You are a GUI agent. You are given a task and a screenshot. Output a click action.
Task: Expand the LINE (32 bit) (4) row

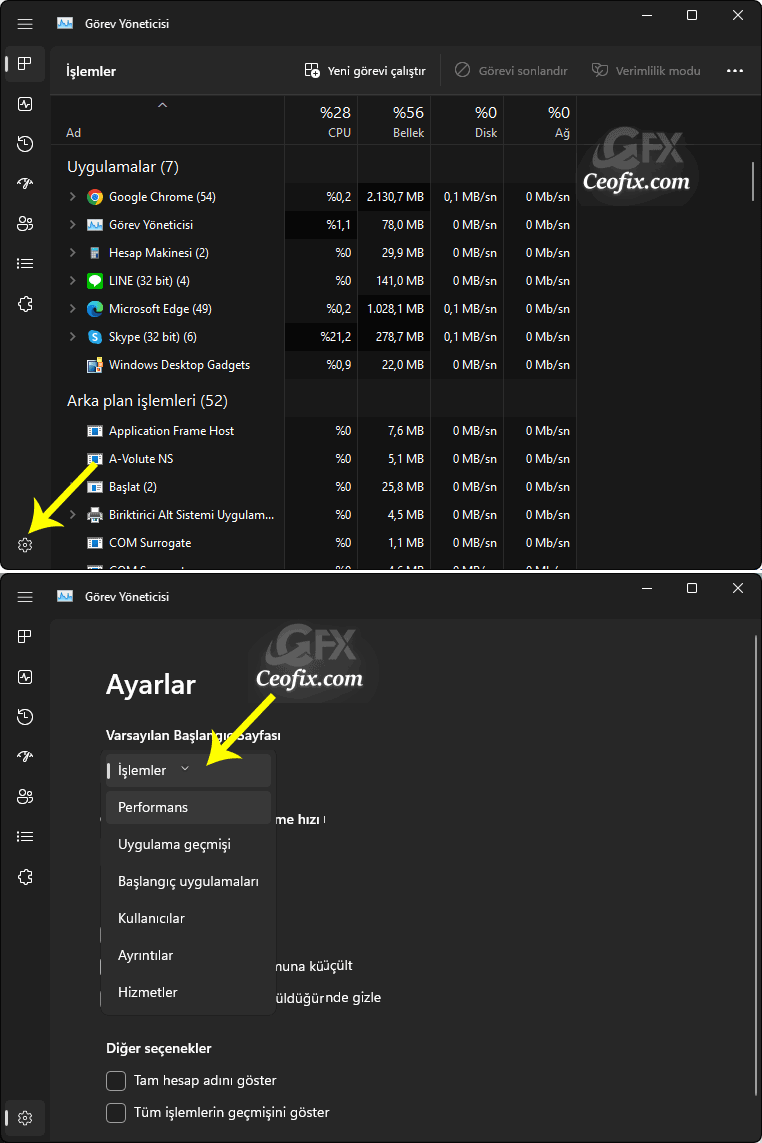(x=72, y=281)
